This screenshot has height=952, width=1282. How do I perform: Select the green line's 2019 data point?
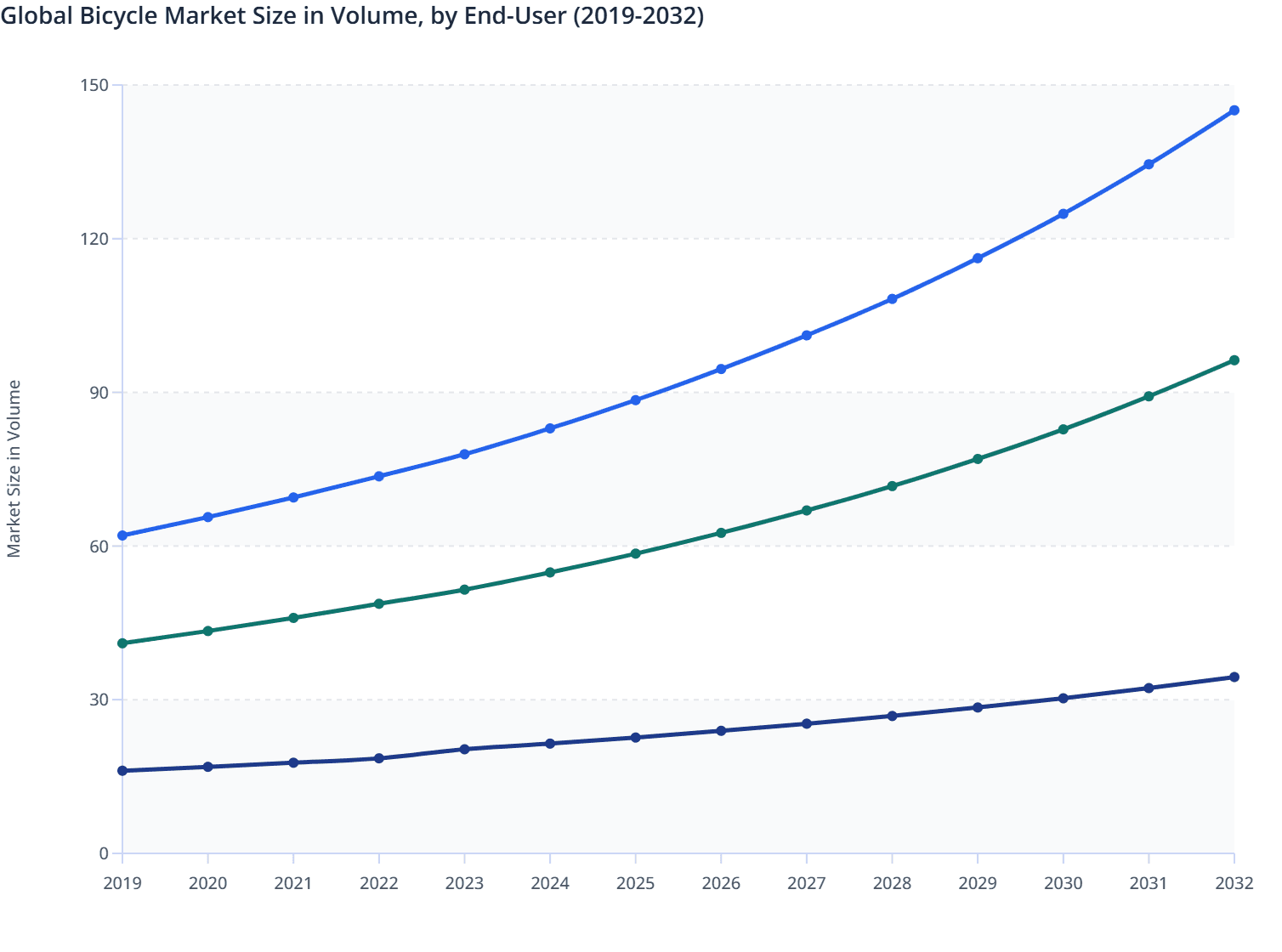click(122, 643)
